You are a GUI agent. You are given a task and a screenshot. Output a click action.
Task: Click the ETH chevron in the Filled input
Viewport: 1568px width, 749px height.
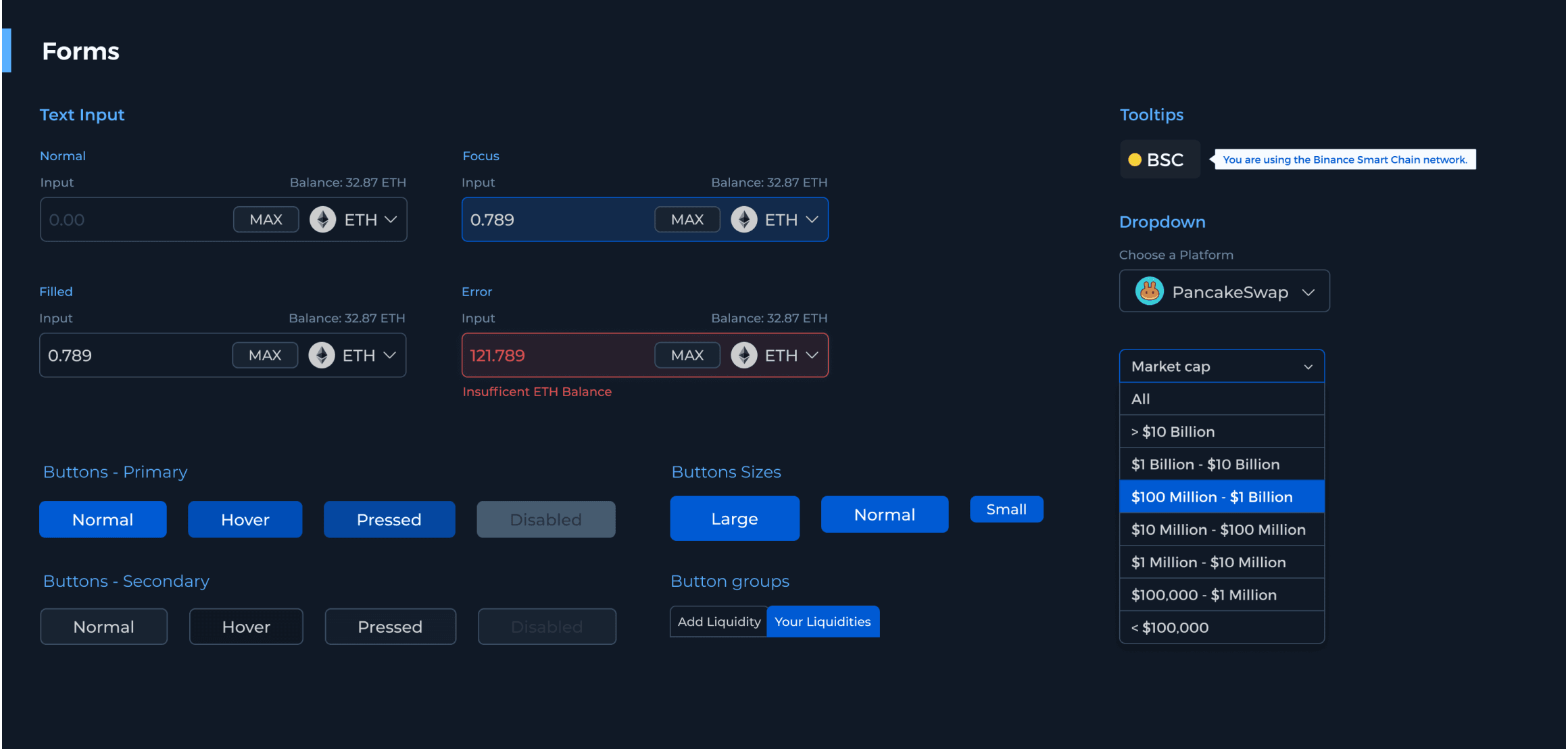click(x=391, y=355)
